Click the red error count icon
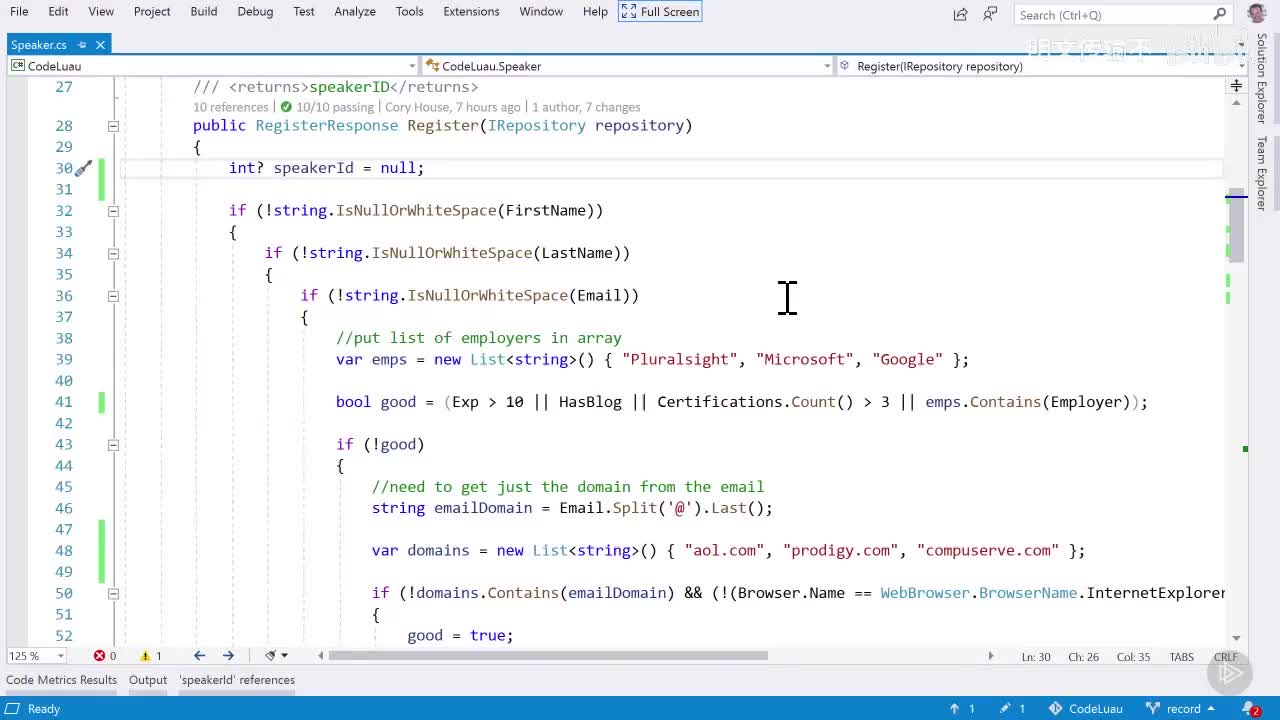Viewport: 1280px width, 720px height. (x=99, y=656)
